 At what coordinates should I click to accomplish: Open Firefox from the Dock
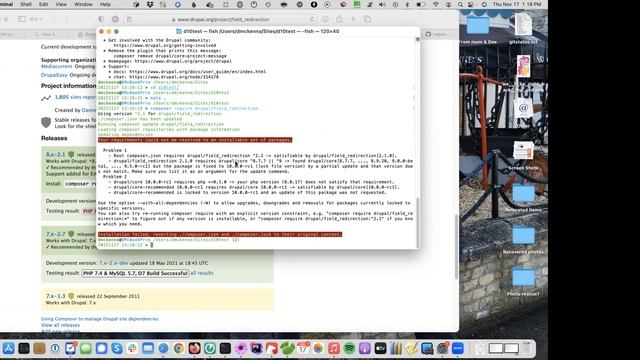[194, 348]
